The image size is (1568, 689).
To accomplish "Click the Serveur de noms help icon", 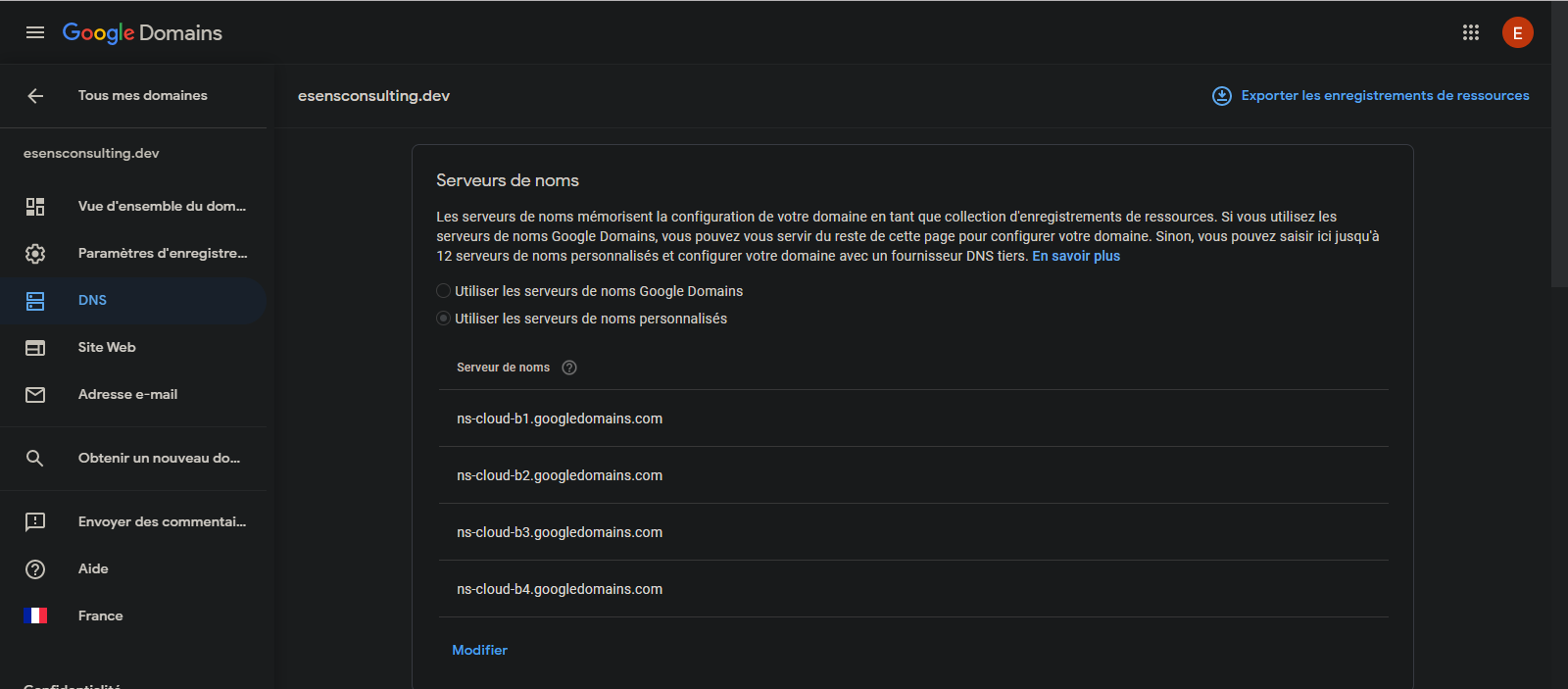I will pyautogui.click(x=569, y=368).
